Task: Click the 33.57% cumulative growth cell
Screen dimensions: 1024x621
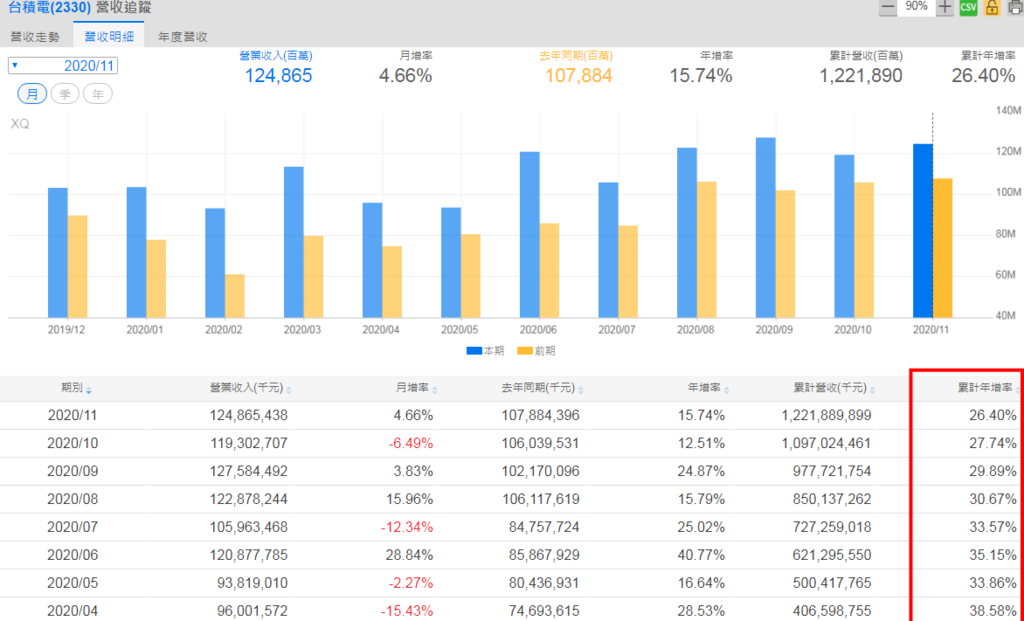Action: pyautogui.click(x=995, y=527)
